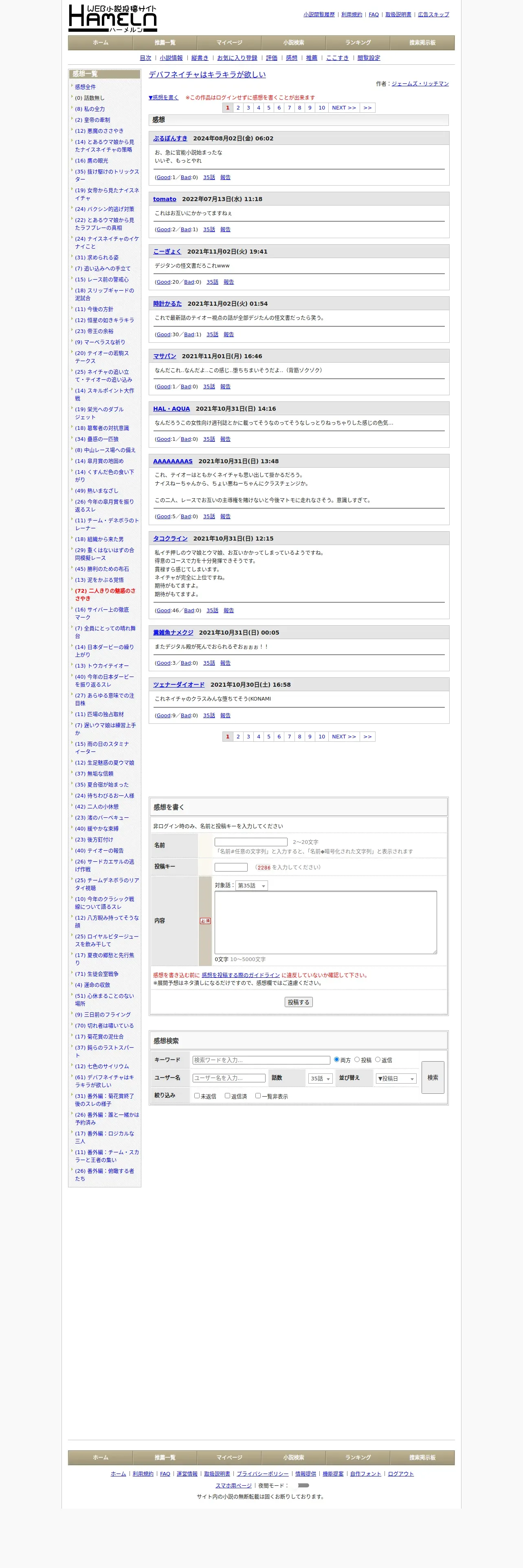This screenshot has height=1568, width=523.
Task: Open the 話数 35話 dropdown
Action: pyautogui.click(x=320, y=1078)
